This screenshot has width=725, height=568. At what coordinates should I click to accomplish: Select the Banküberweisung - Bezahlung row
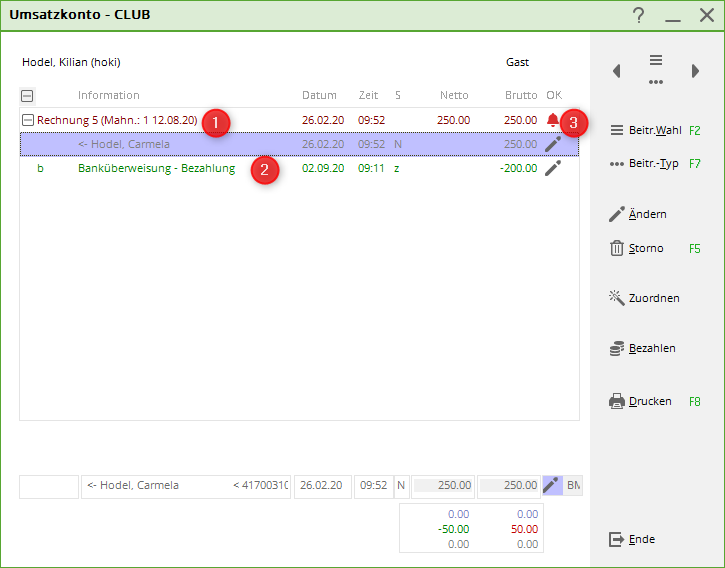pos(157,168)
